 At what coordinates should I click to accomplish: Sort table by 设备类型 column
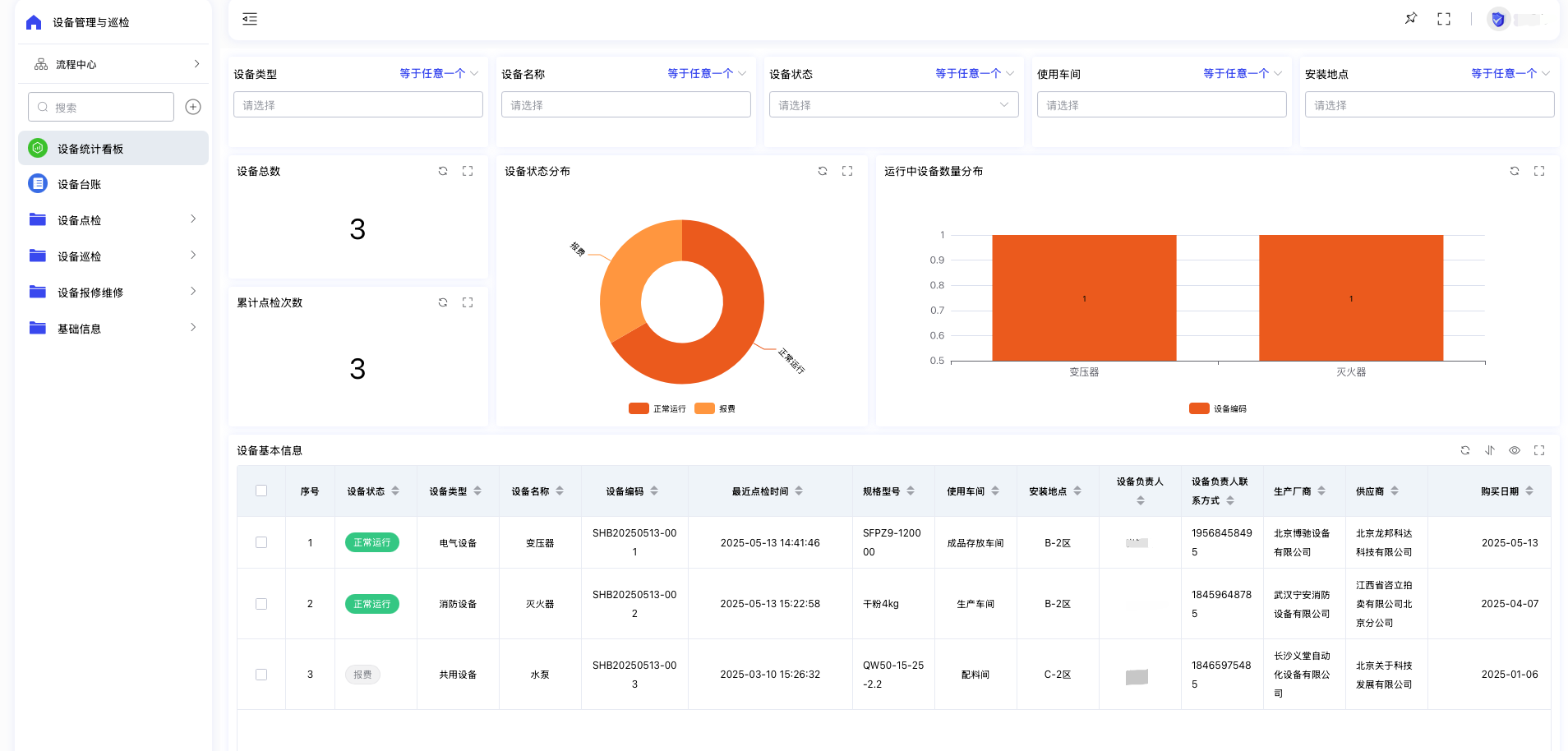[477, 491]
